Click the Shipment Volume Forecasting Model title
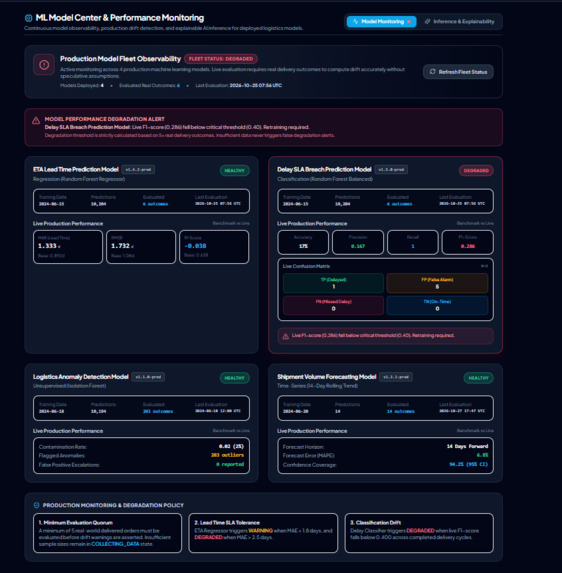 [326, 376]
